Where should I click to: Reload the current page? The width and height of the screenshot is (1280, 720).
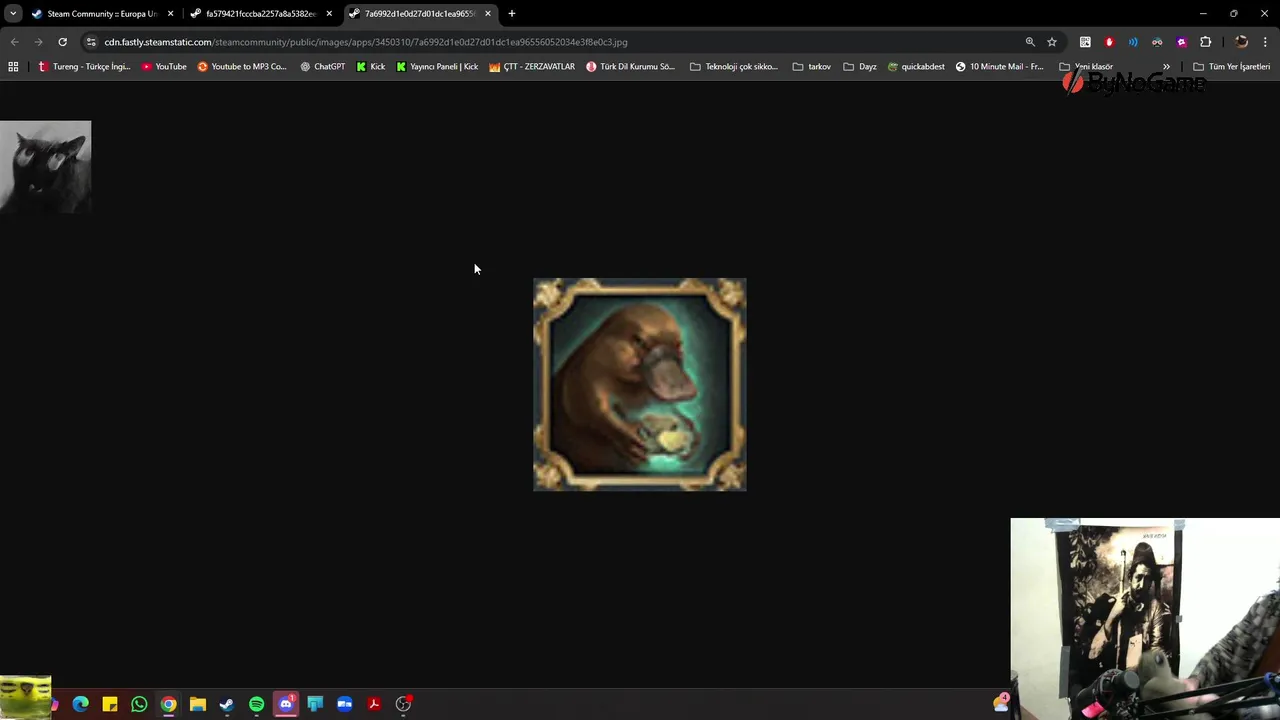(x=62, y=42)
